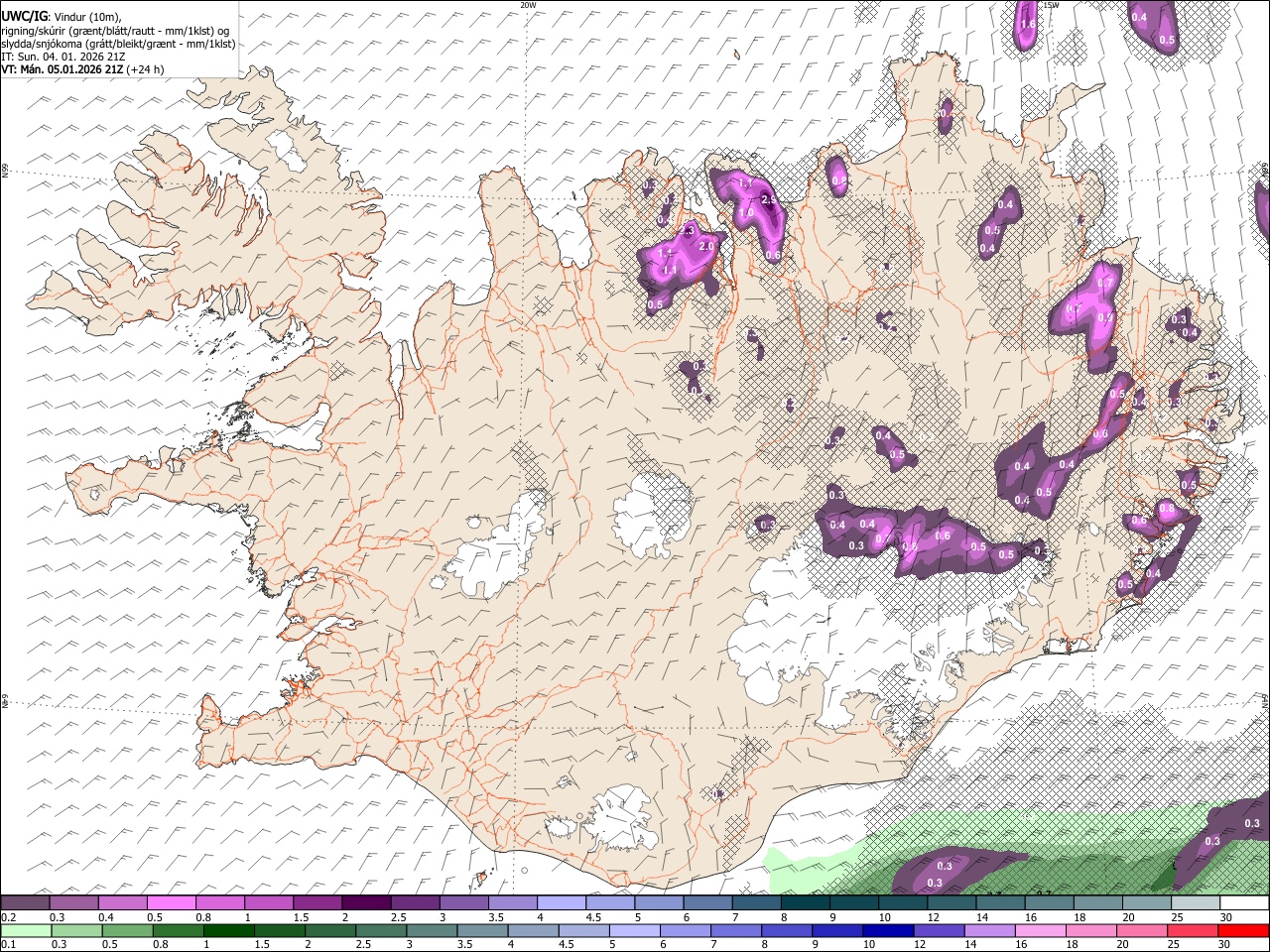Click the 1.0 snowfall value on the map

(x=746, y=213)
